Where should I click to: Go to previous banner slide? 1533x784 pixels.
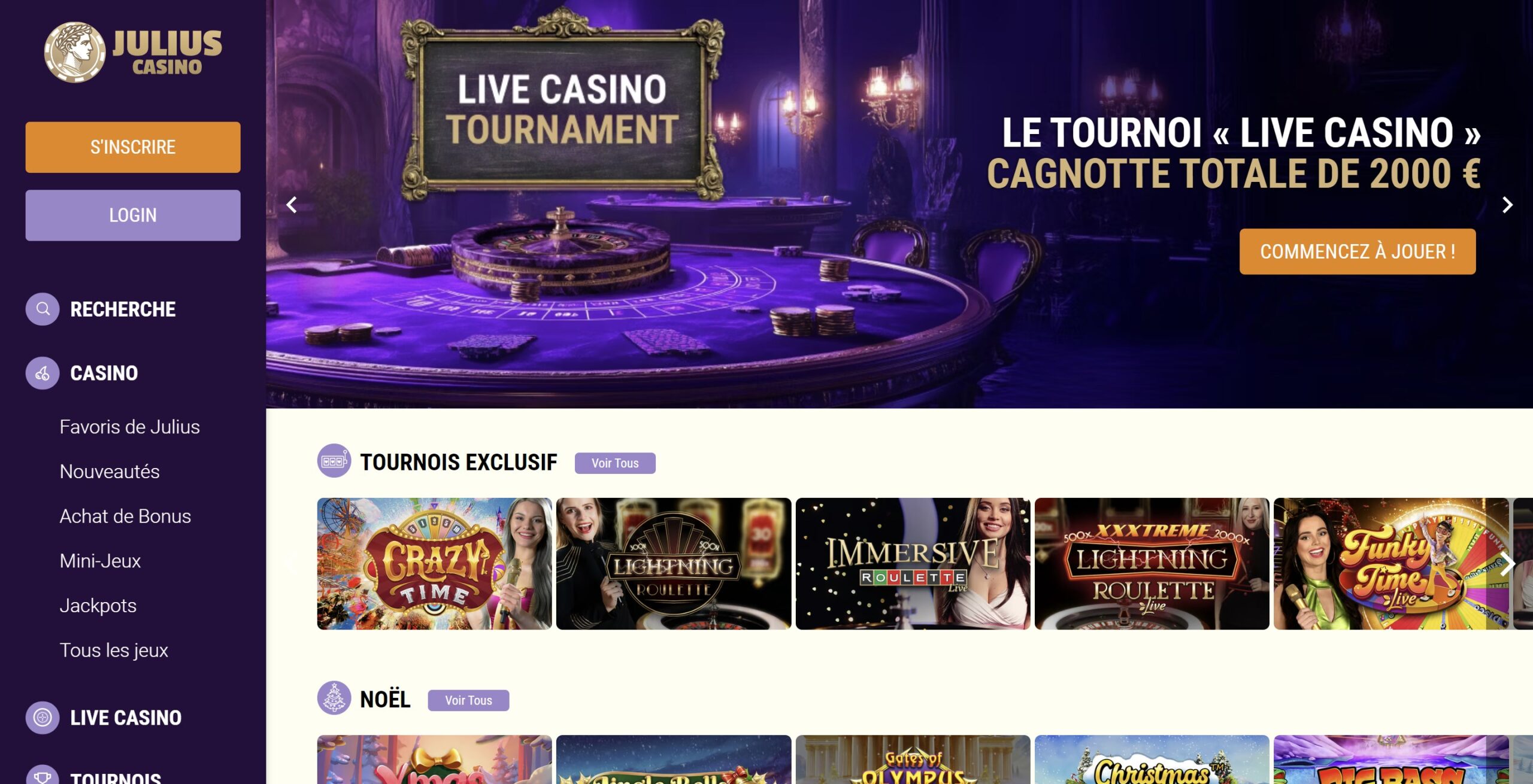[x=292, y=205]
